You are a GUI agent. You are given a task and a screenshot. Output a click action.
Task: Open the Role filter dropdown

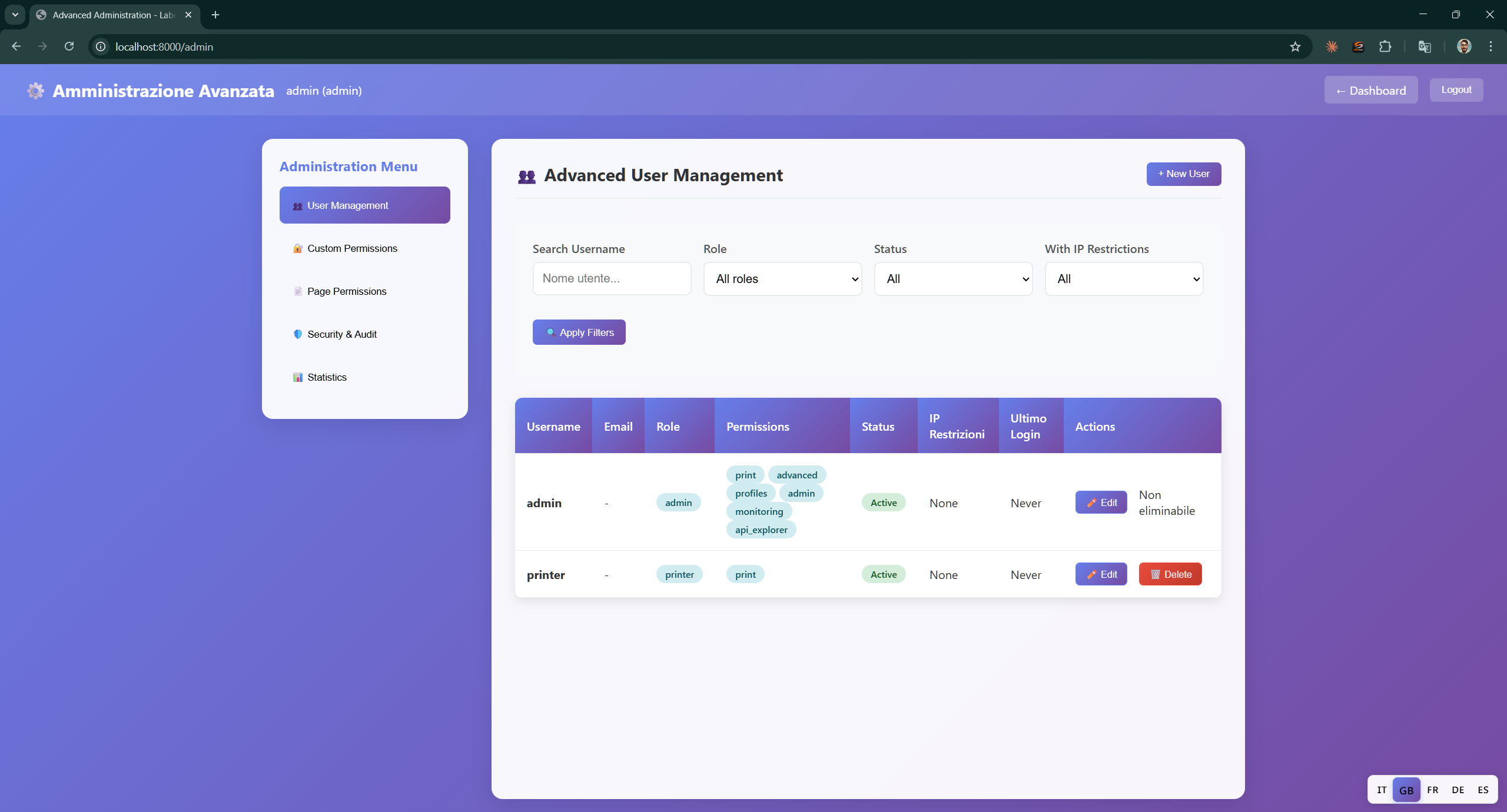click(782, 279)
